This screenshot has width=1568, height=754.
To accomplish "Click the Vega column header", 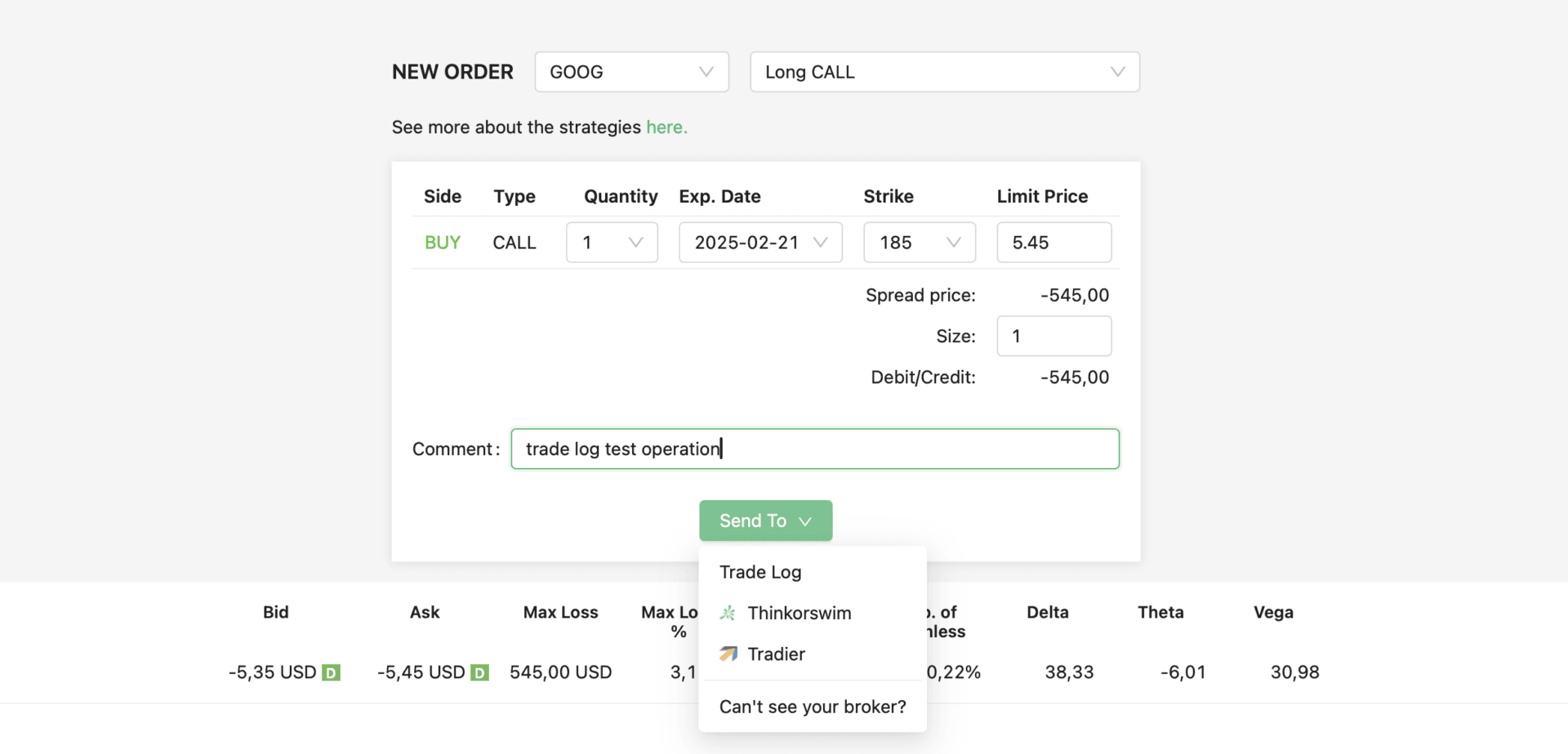I will (1273, 612).
